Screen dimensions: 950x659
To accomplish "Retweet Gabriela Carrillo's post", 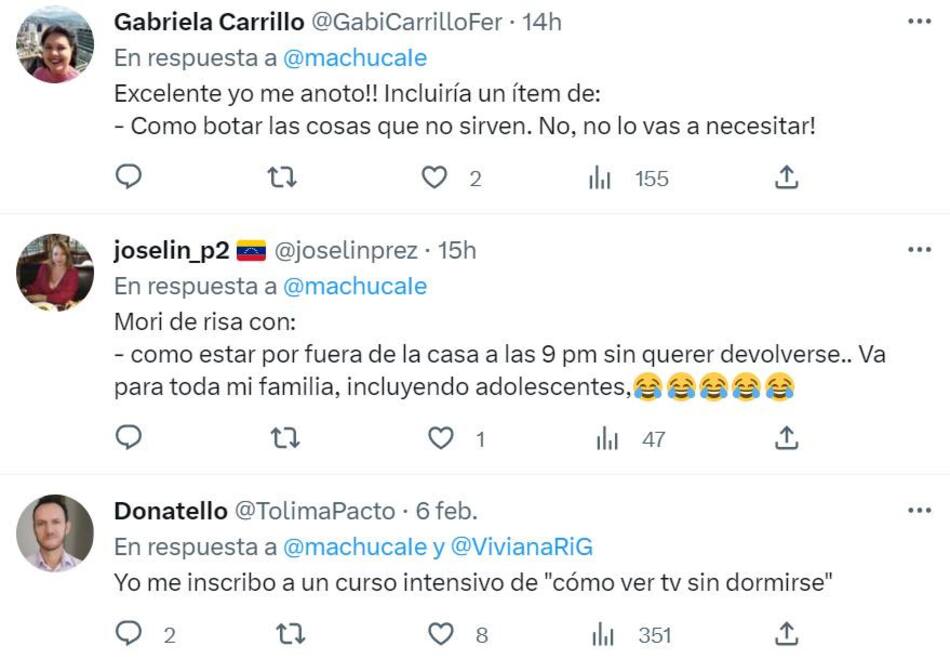I will tap(283, 178).
